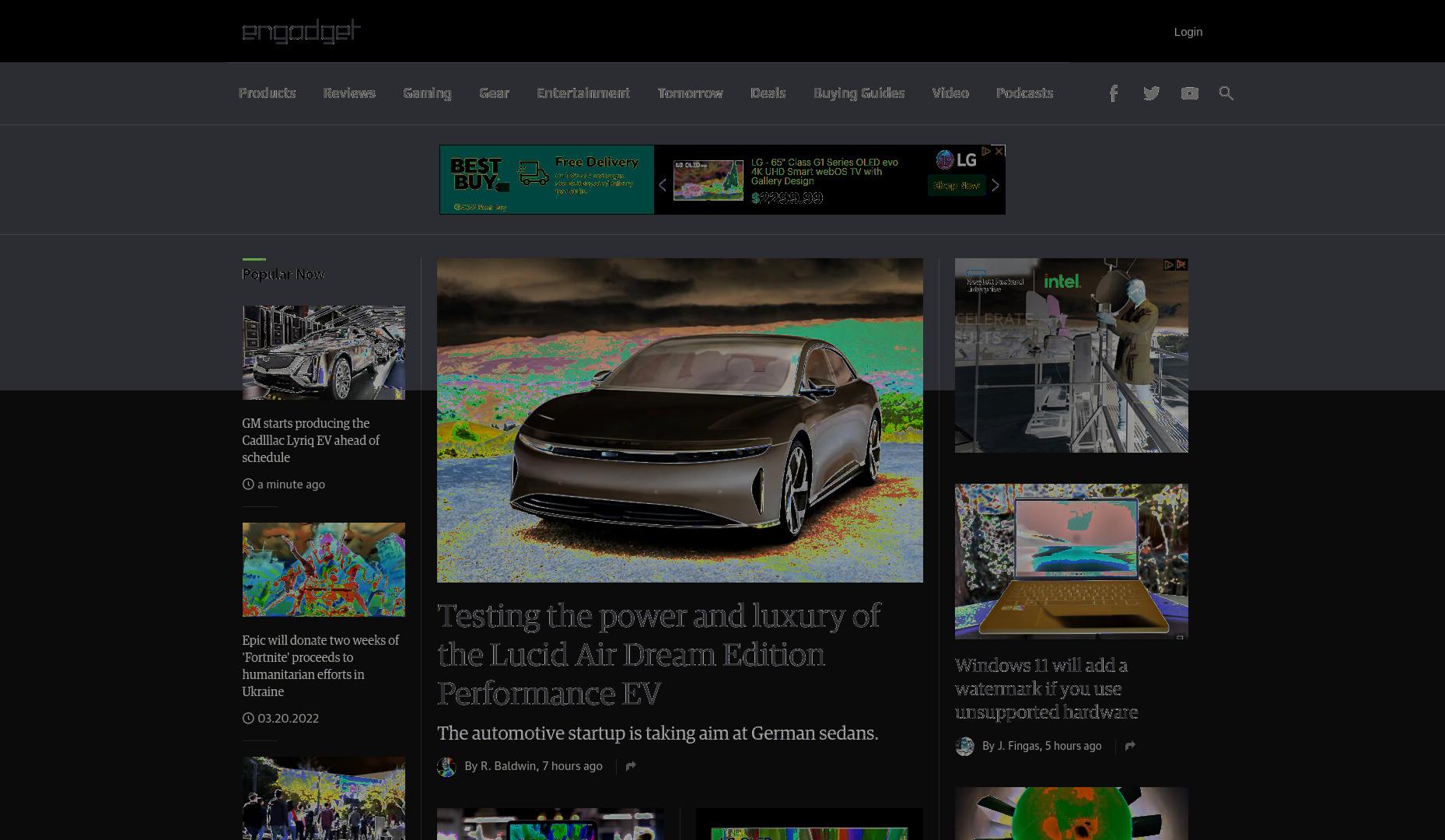This screenshot has width=1445, height=840.
Task: Open the Gear section
Action: point(494,93)
